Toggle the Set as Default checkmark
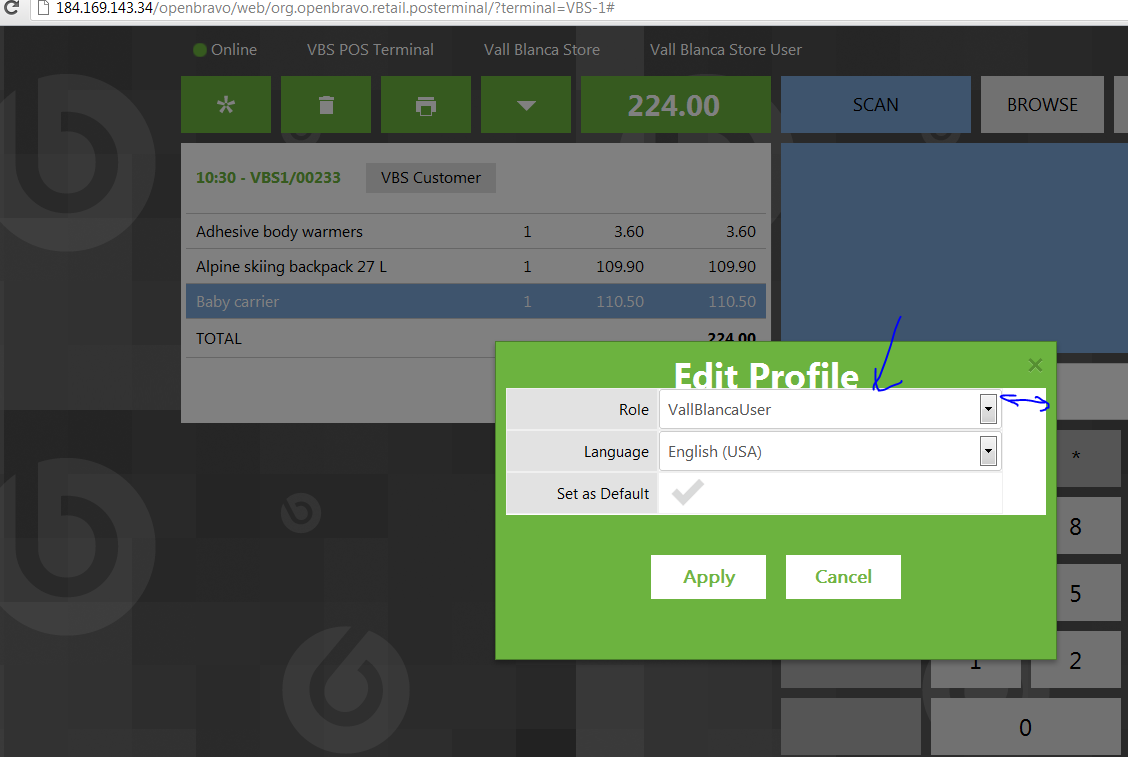Viewport: 1128px width, 757px height. pyautogui.click(x=688, y=493)
